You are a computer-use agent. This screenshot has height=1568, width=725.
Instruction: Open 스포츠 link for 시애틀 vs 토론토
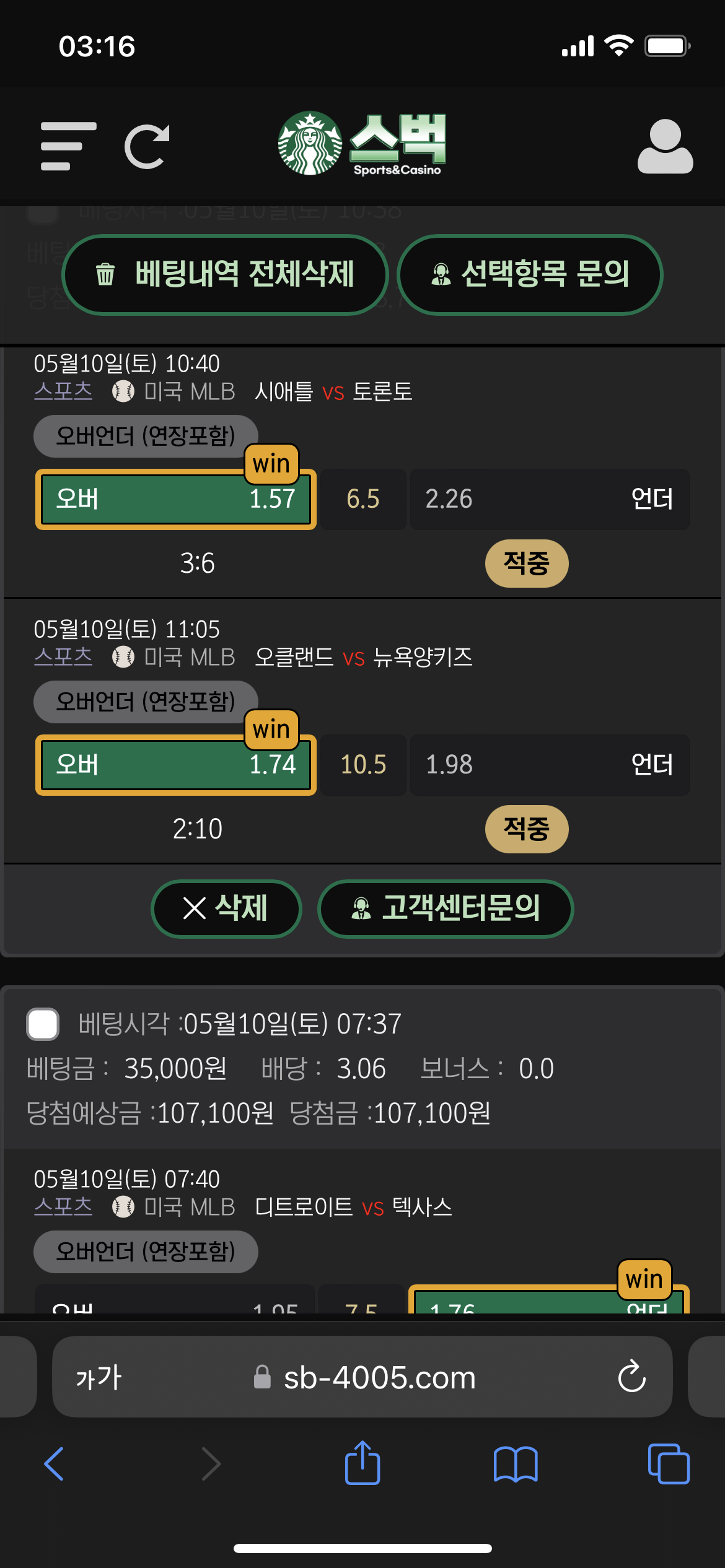(x=63, y=391)
